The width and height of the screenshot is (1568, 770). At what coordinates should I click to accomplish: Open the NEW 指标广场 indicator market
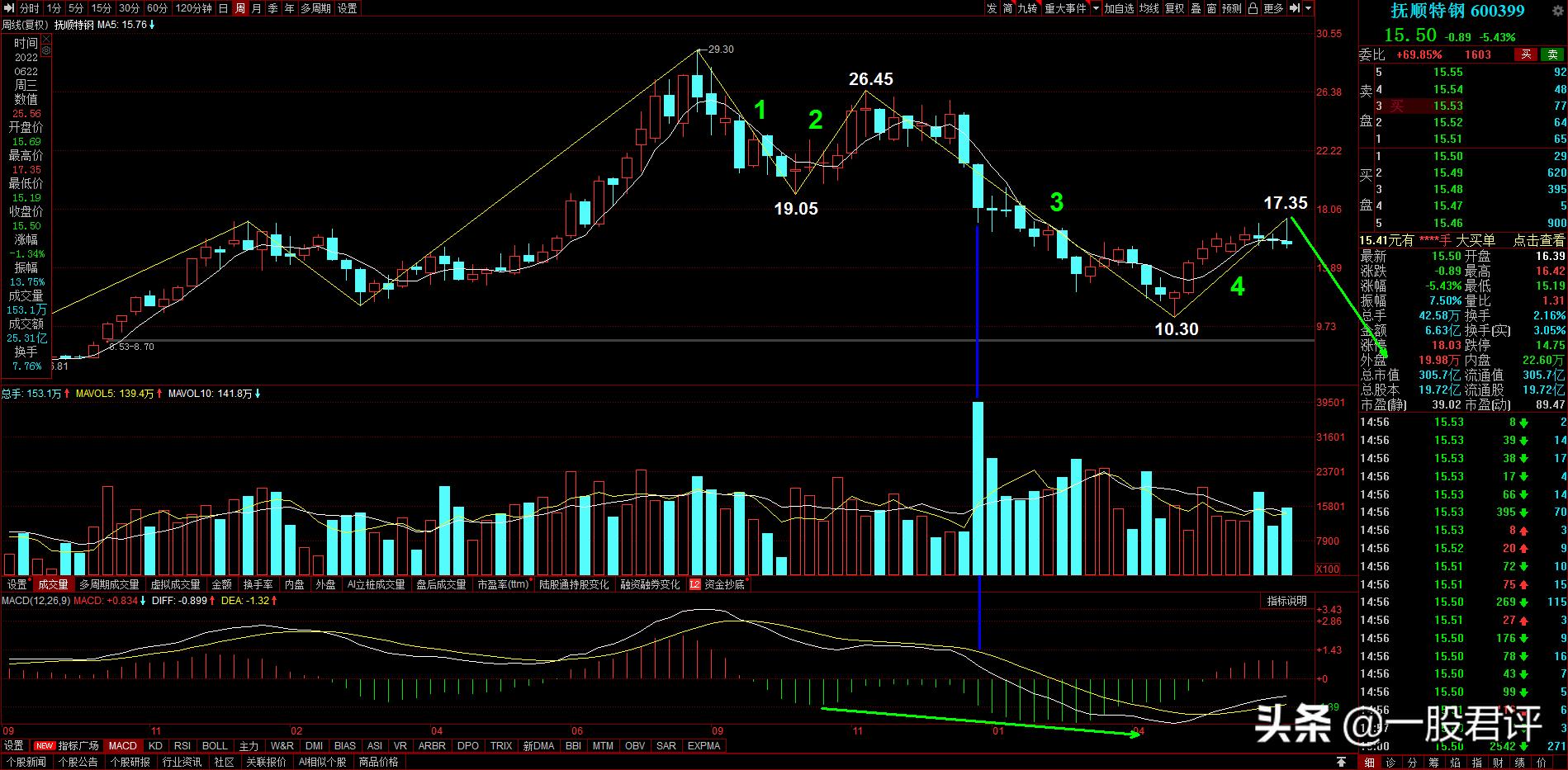(x=69, y=746)
